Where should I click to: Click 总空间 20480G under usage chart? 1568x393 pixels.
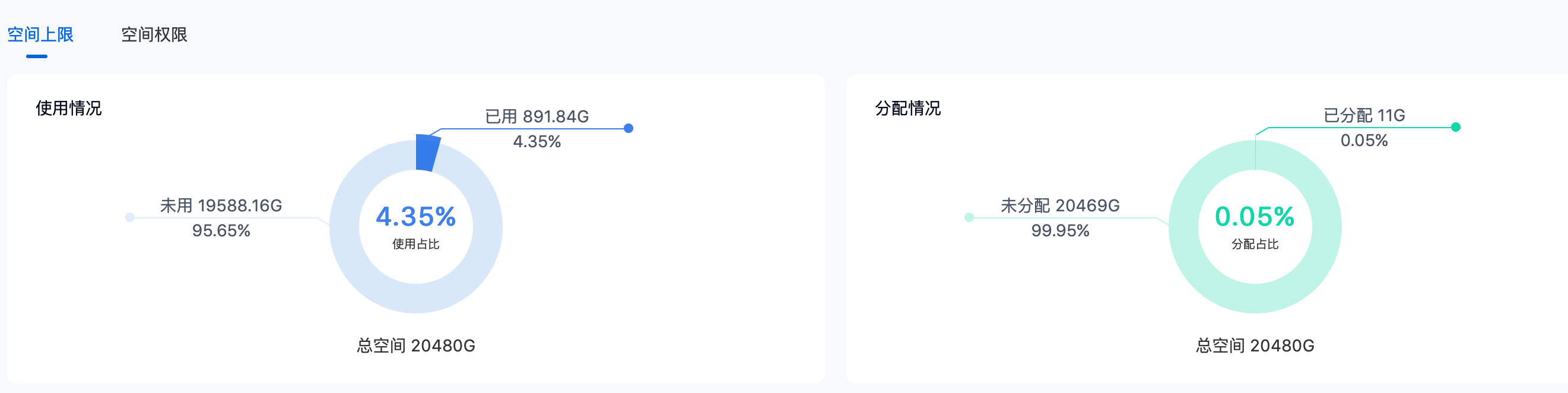point(415,346)
